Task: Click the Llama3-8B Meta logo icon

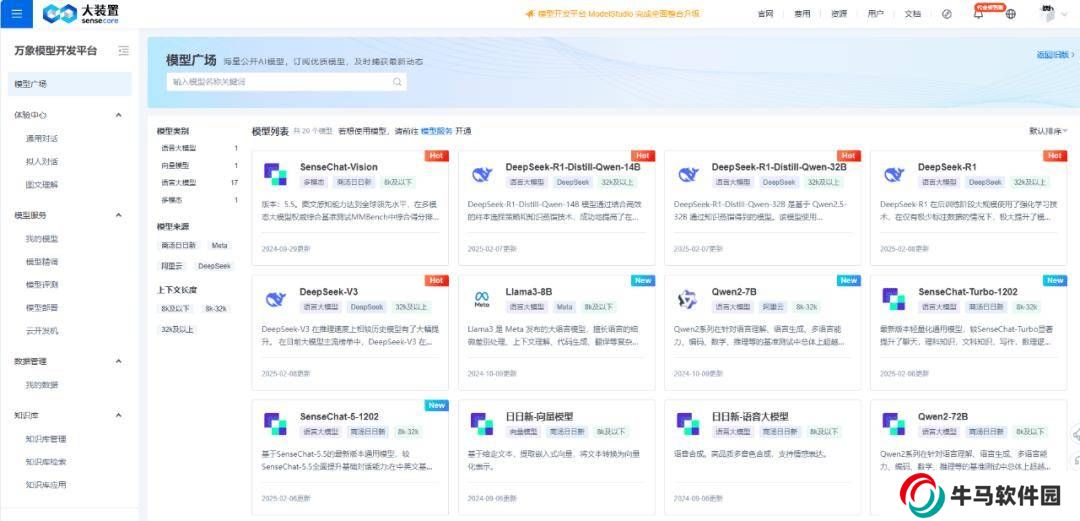Action: pos(482,298)
